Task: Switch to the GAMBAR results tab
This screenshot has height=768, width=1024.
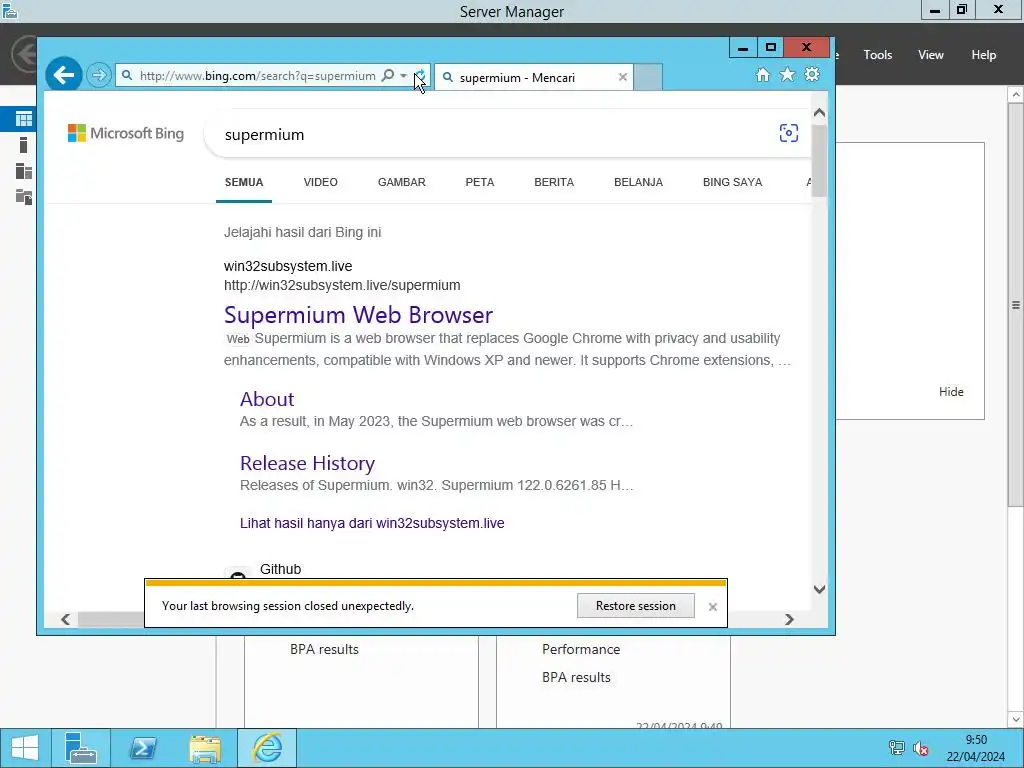Action: 402,182
